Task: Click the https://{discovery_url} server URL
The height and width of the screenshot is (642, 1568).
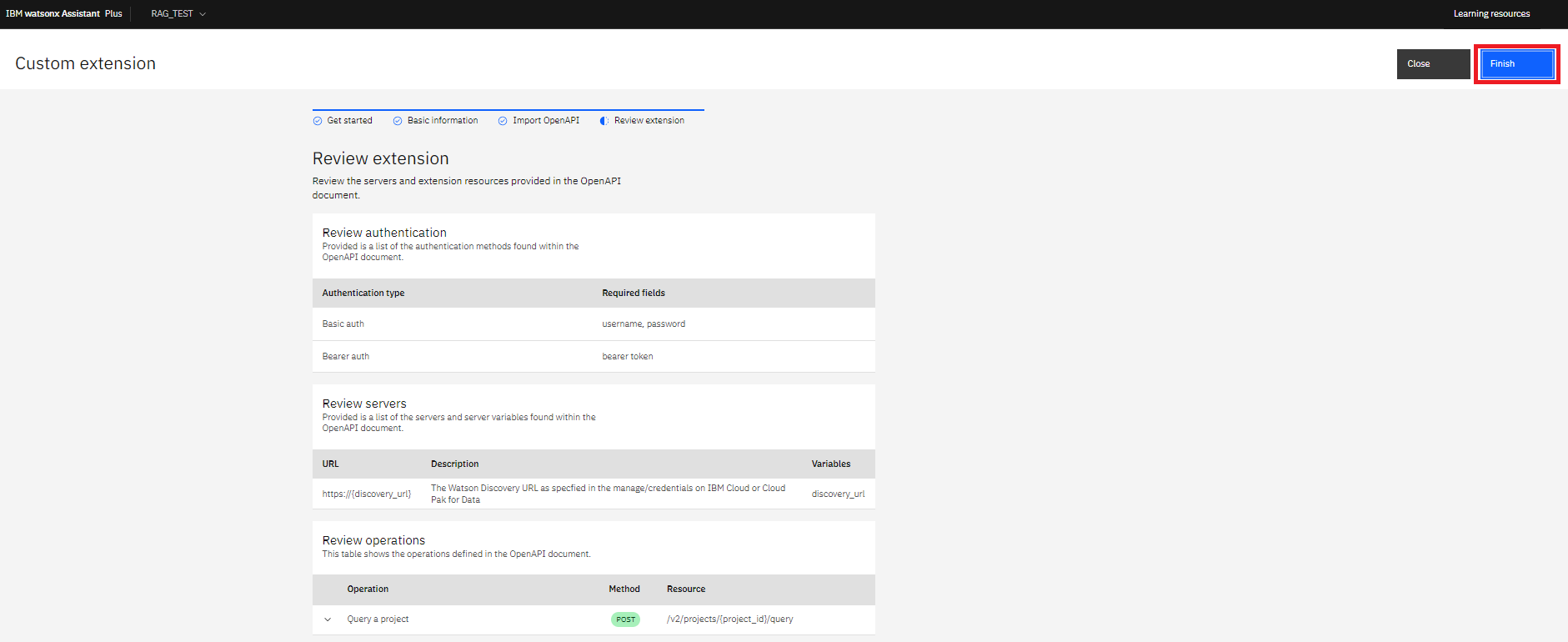Action: [x=367, y=494]
